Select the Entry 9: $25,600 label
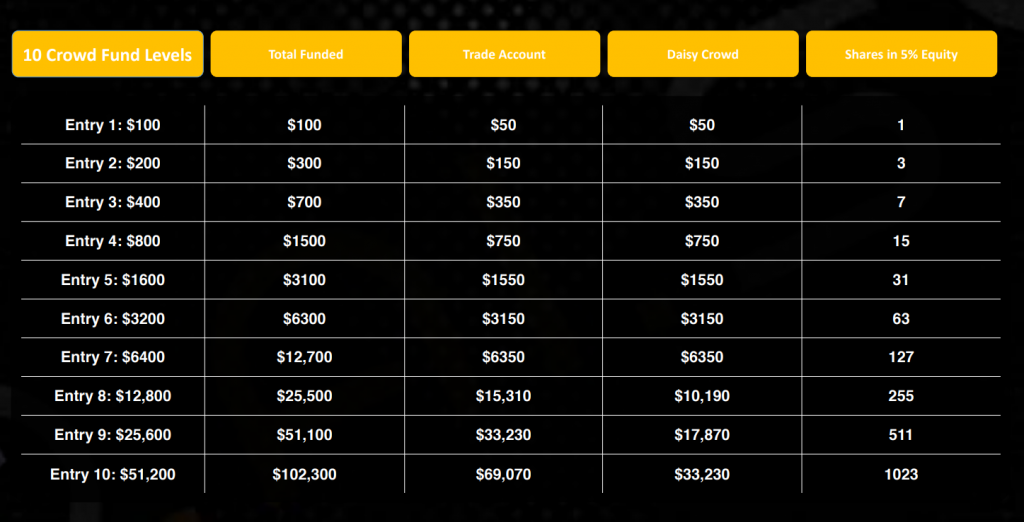Viewport: 1024px width, 522px height. coord(112,435)
